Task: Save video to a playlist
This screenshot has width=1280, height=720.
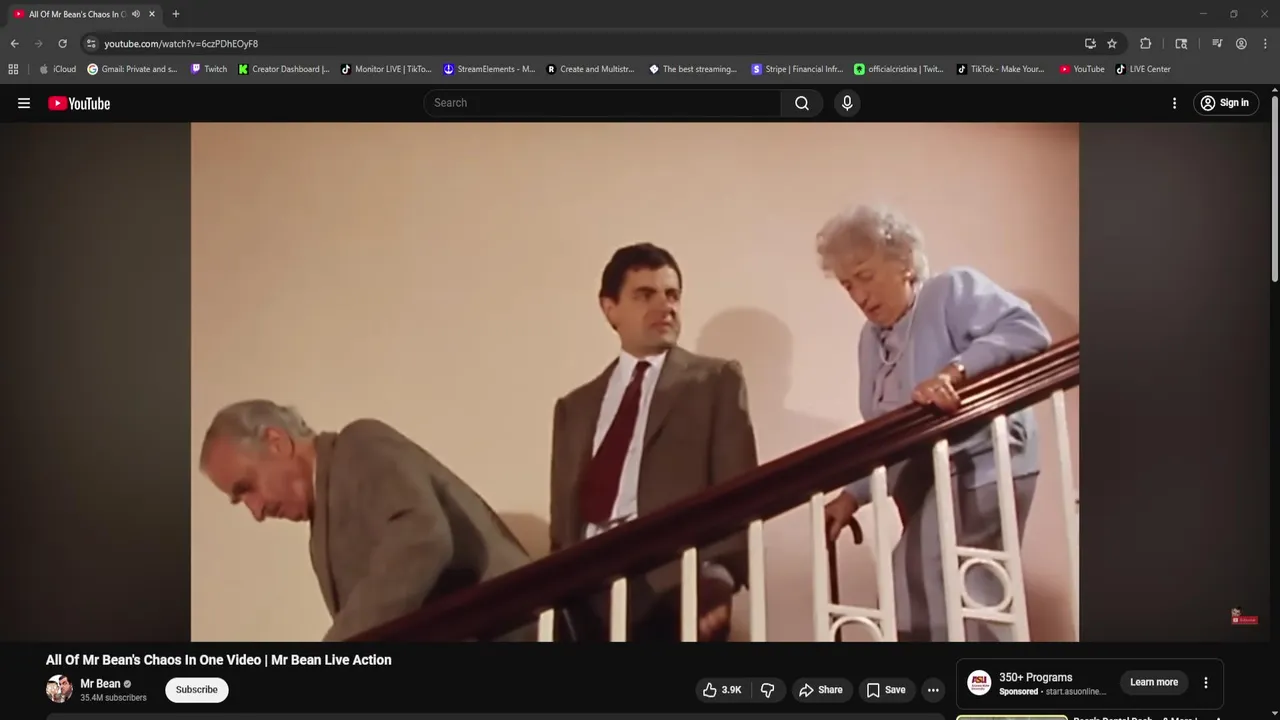Action: tap(886, 690)
